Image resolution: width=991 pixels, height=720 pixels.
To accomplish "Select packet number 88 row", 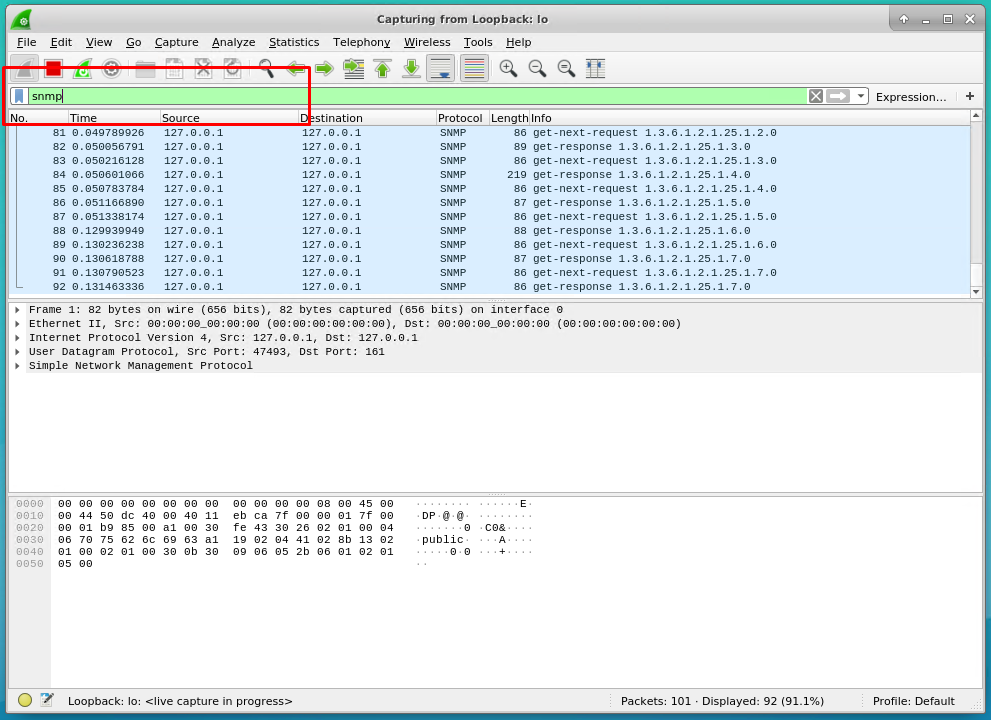I will click(490, 231).
